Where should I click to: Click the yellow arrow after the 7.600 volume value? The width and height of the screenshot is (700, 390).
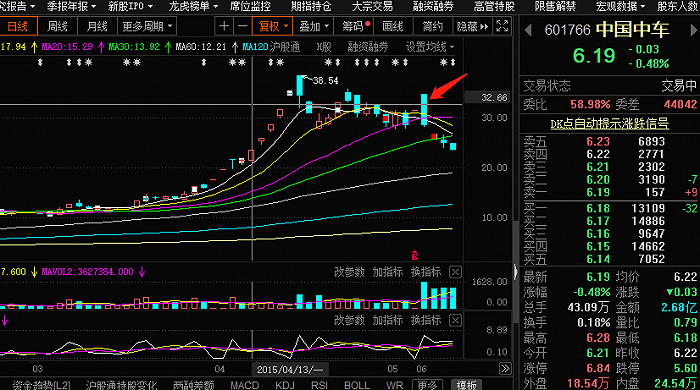point(34,272)
